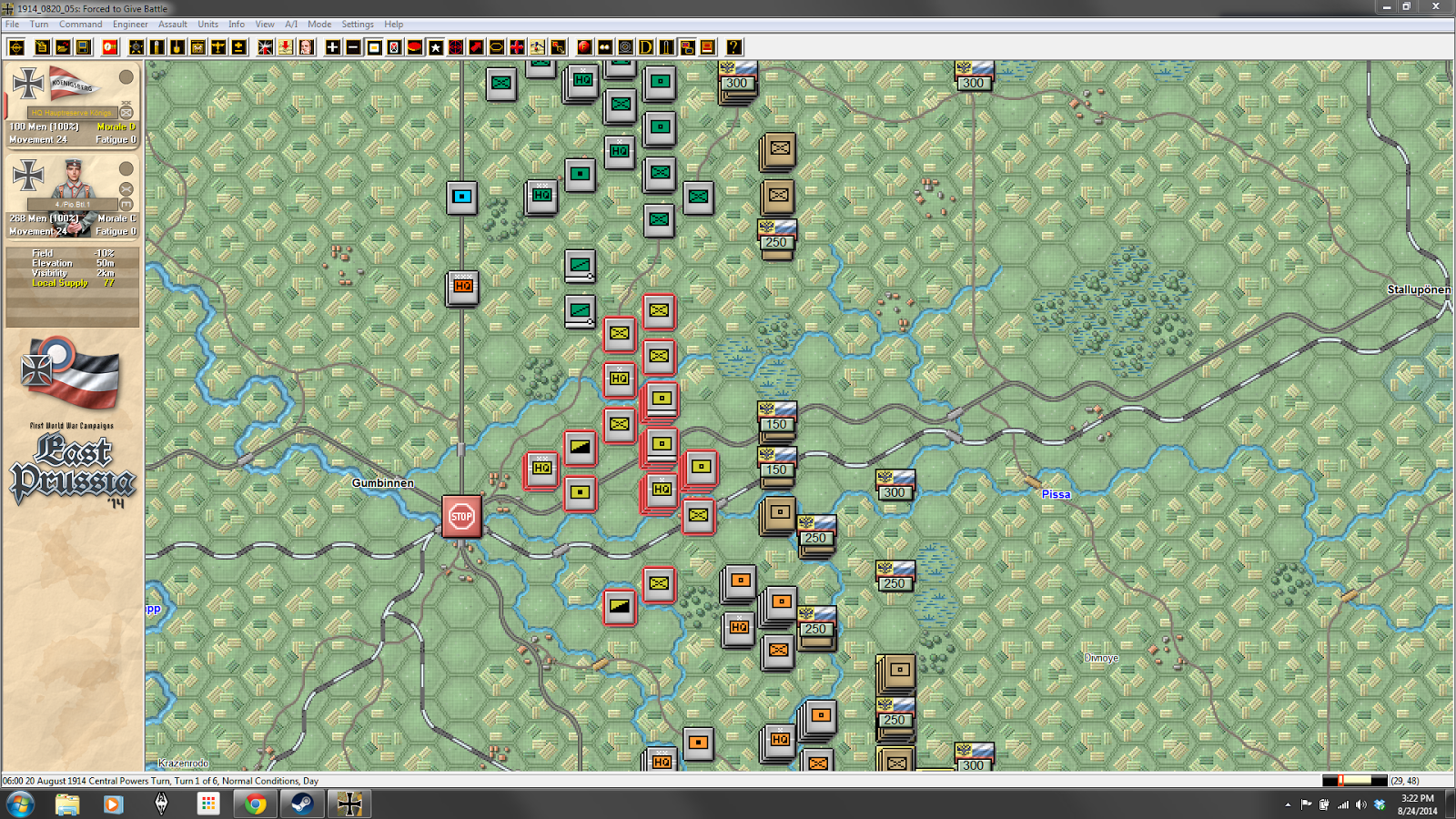Open File Explorer from the taskbar
1456x819 pixels.
click(x=67, y=804)
